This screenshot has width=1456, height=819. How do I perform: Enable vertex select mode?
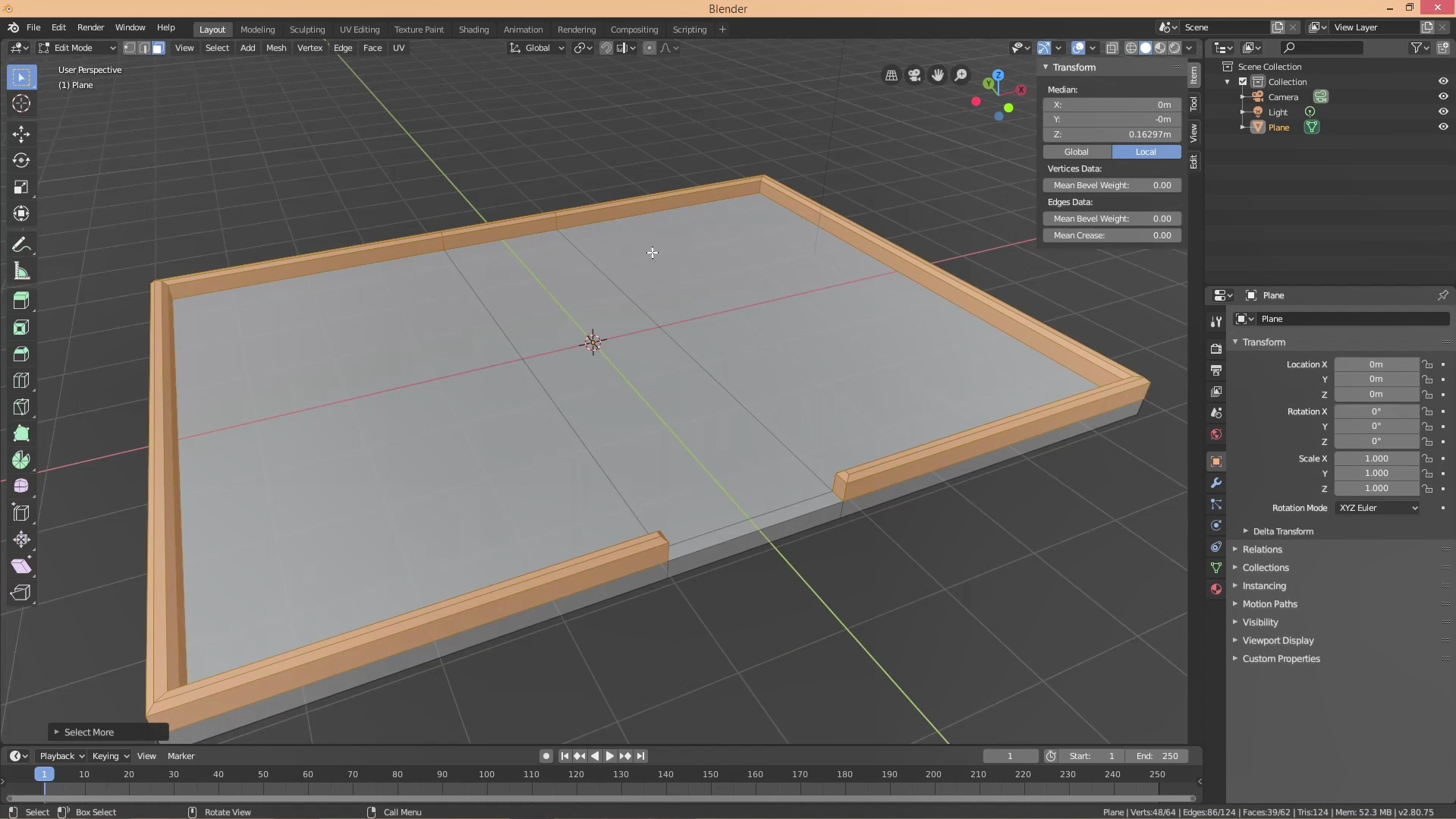tap(130, 48)
